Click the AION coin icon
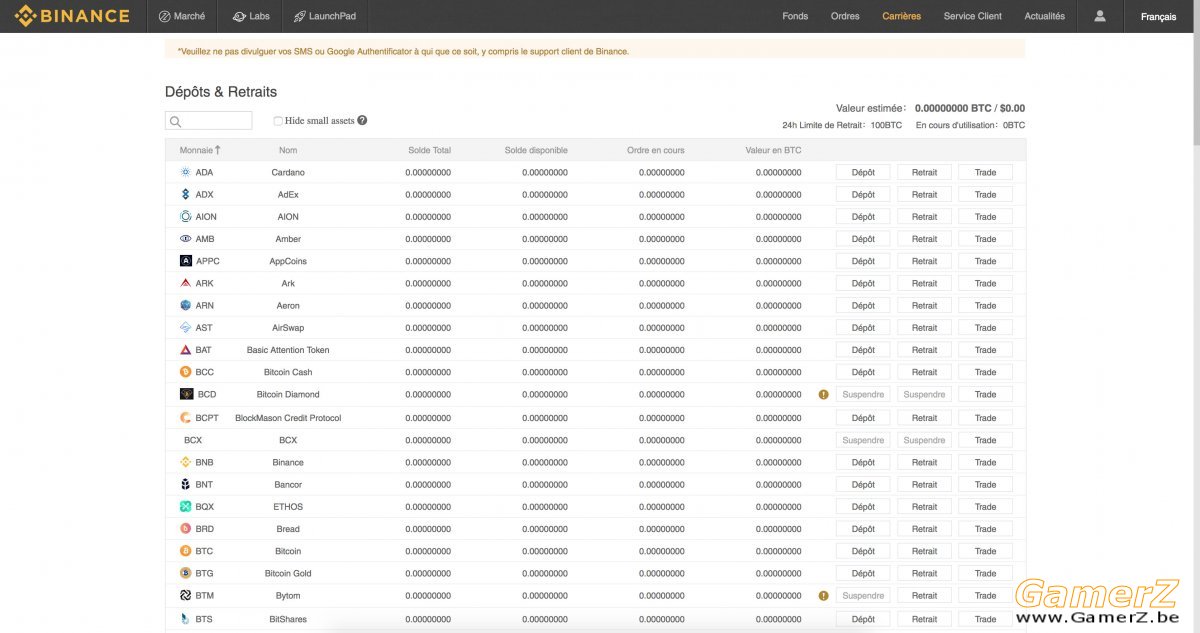This screenshot has height=633, width=1200. (185, 216)
